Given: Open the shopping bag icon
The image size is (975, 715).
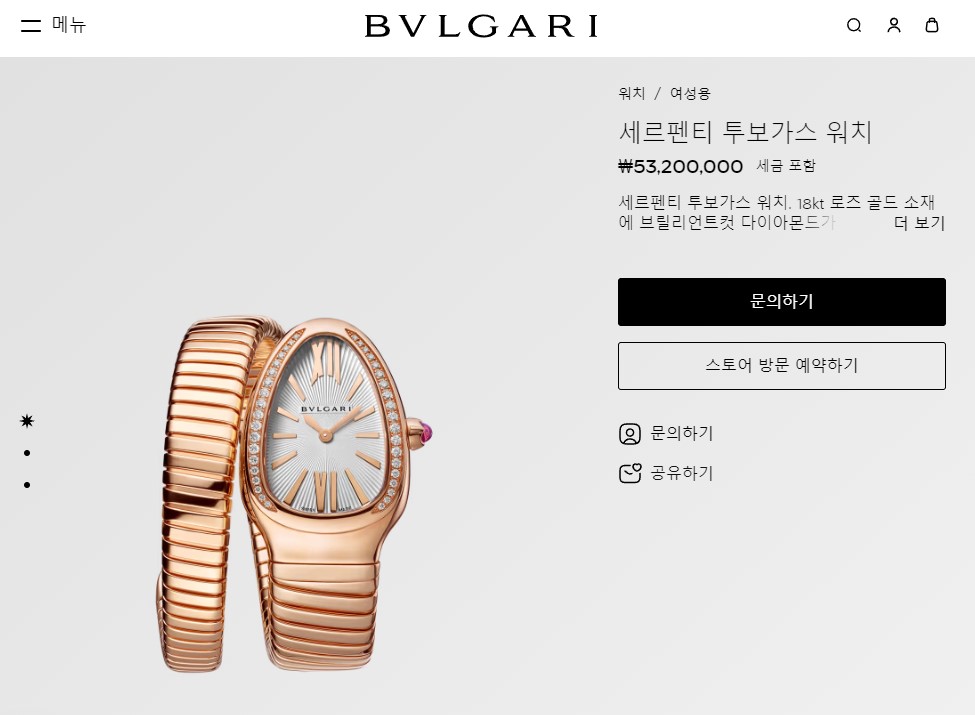Looking at the screenshot, I should click(x=931, y=25).
